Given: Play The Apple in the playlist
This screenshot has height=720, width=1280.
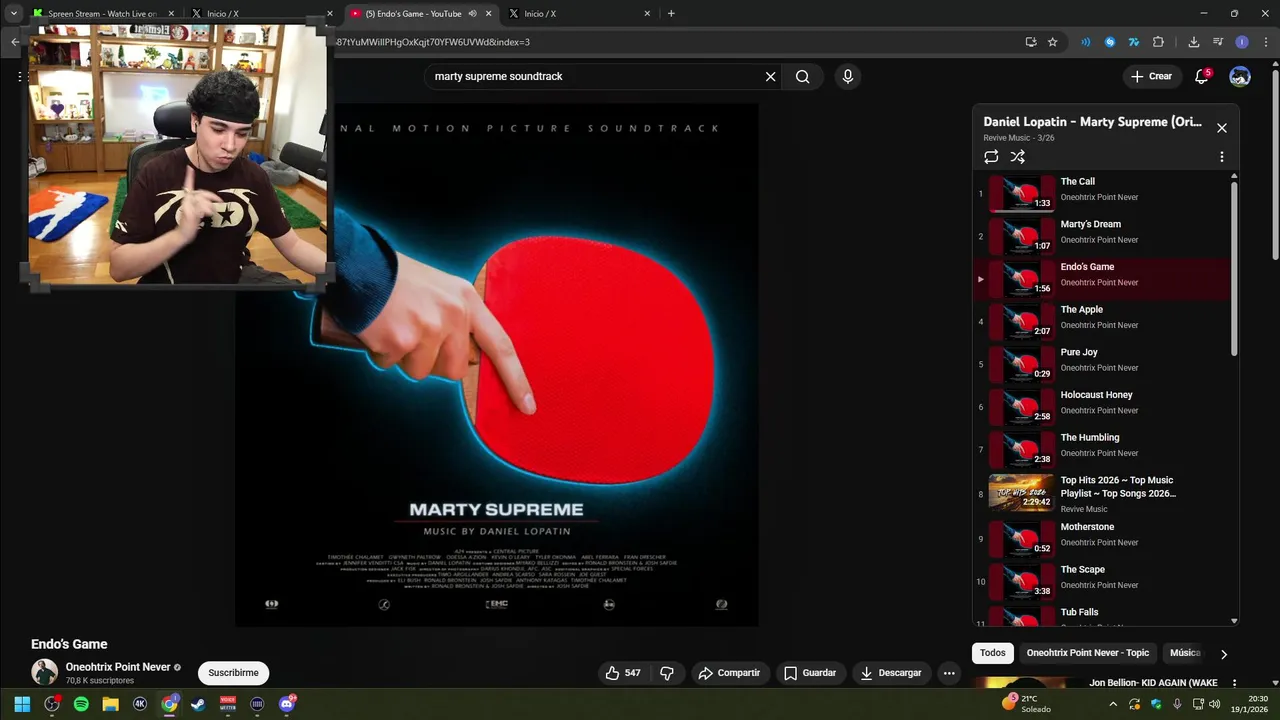Looking at the screenshot, I should coord(1101,321).
